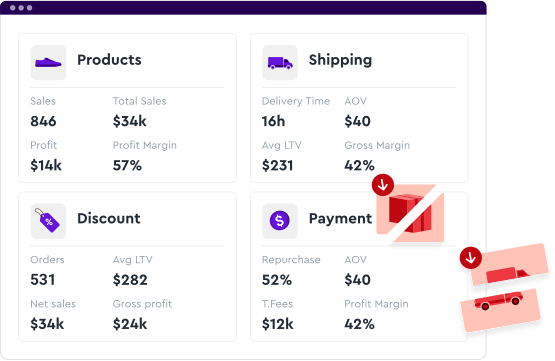Click the dollar sign Payment icon
555x361 pixels.
[280, 221]
